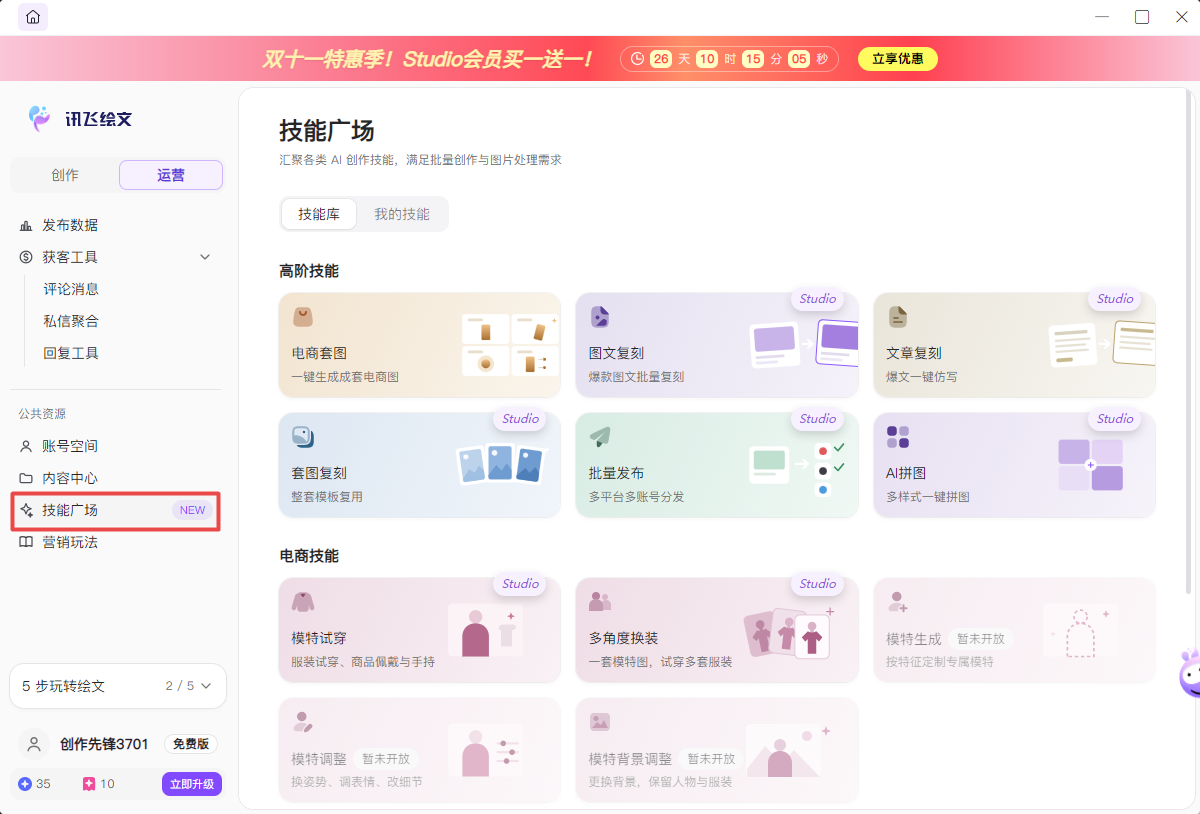1200x814 pixels.
Task: Click the 模特试穿 sweater icon
Action: click(302, 602)
